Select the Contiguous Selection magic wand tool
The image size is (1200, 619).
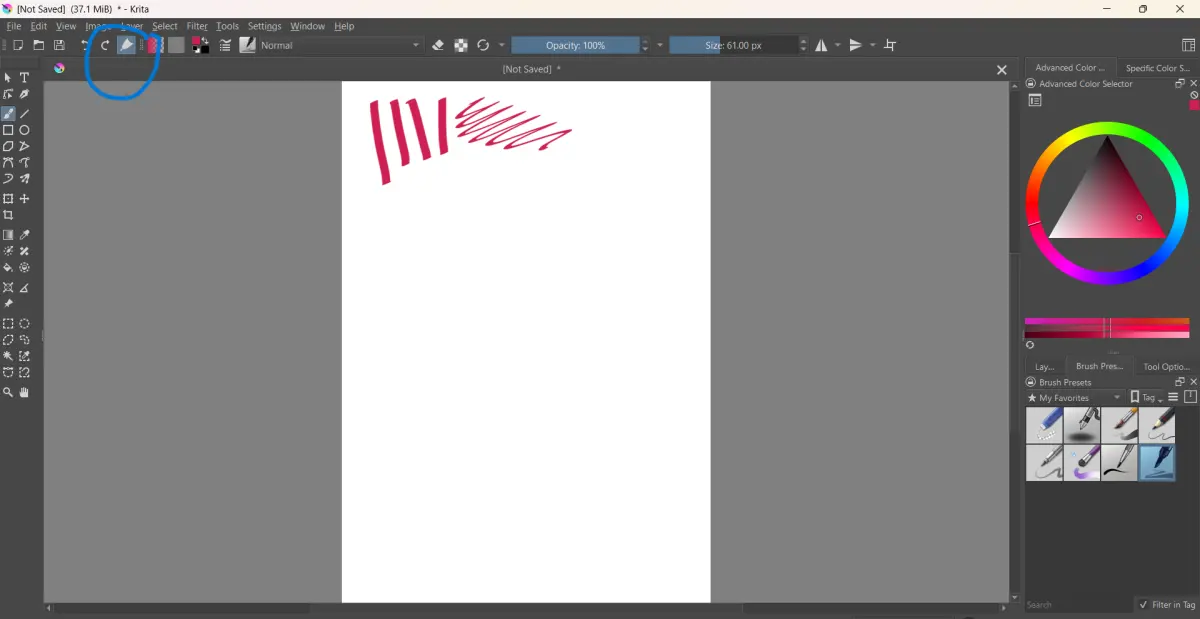(8, 356)
